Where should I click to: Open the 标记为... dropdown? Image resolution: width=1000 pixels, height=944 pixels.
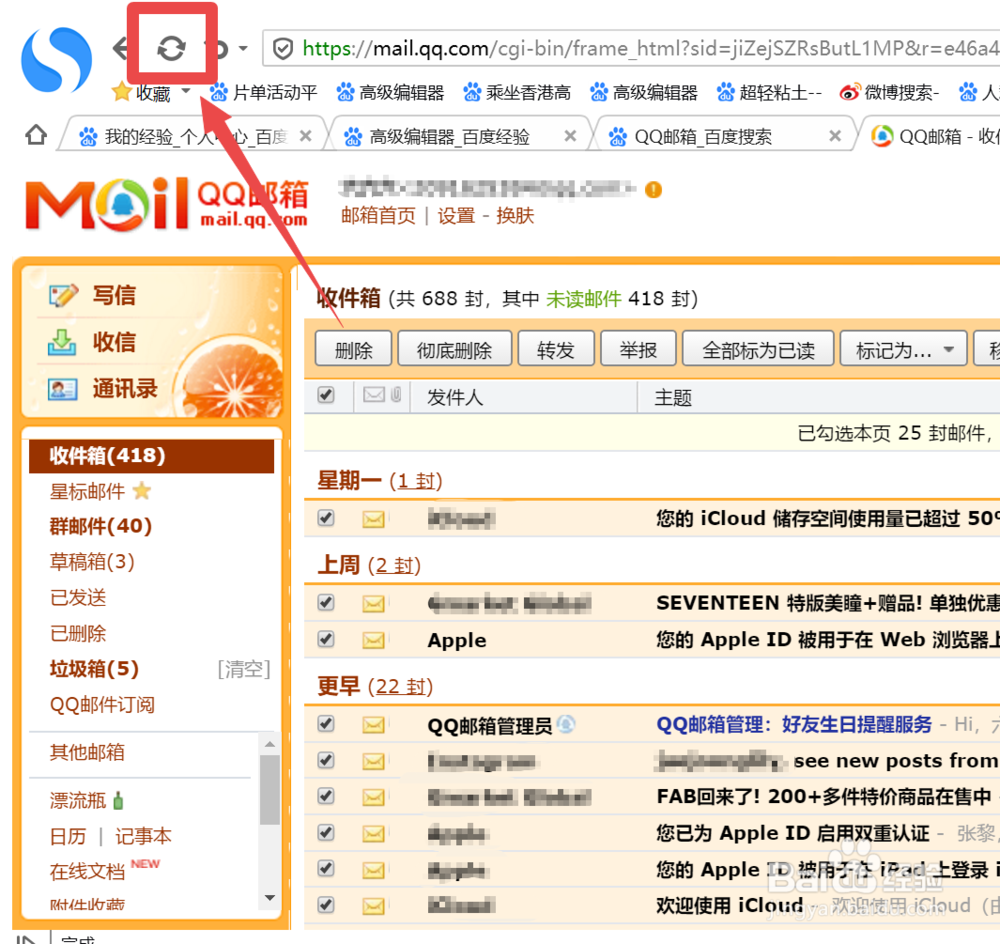point(903,349)
